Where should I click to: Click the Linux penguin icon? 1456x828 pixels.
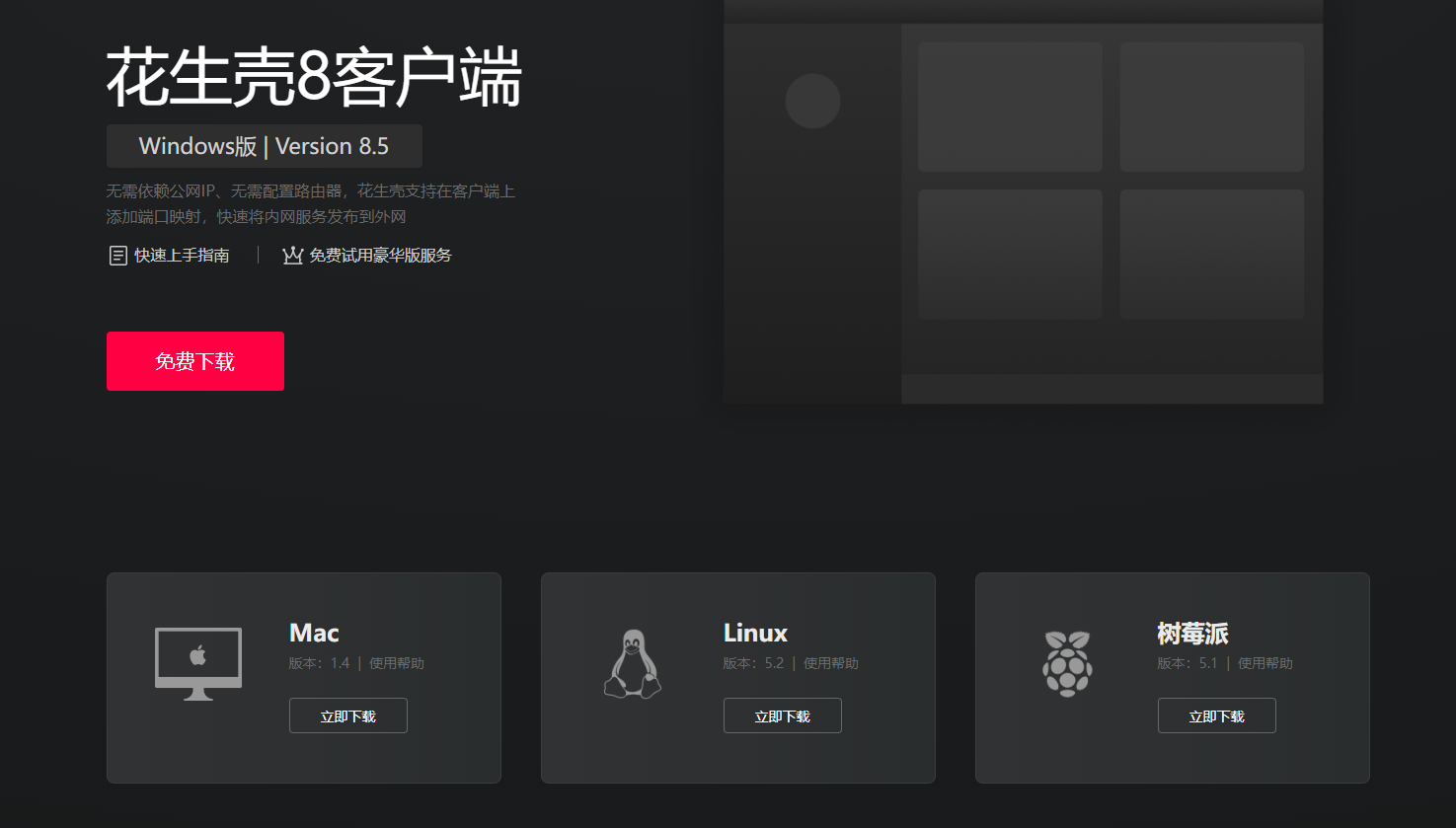pos(633,664)
